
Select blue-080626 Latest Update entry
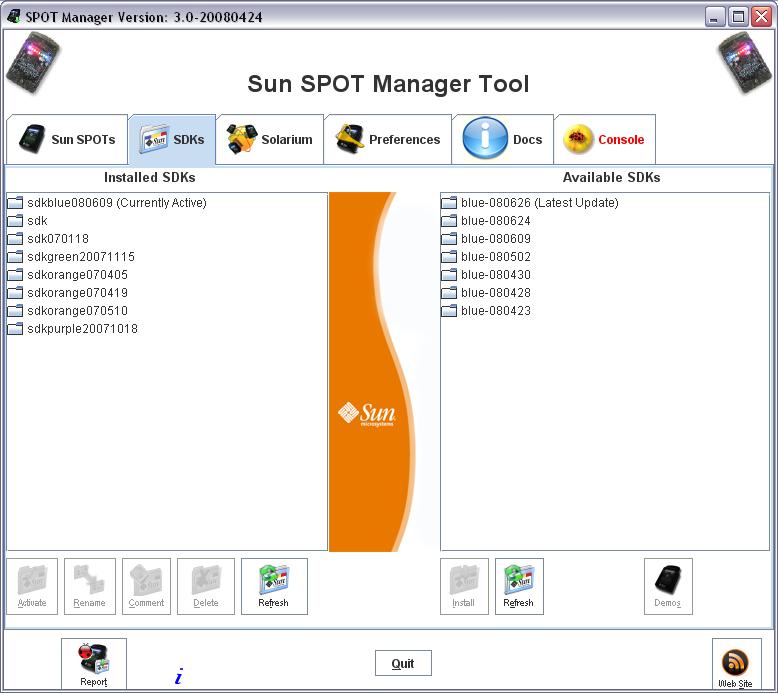[x=539, y=203]
